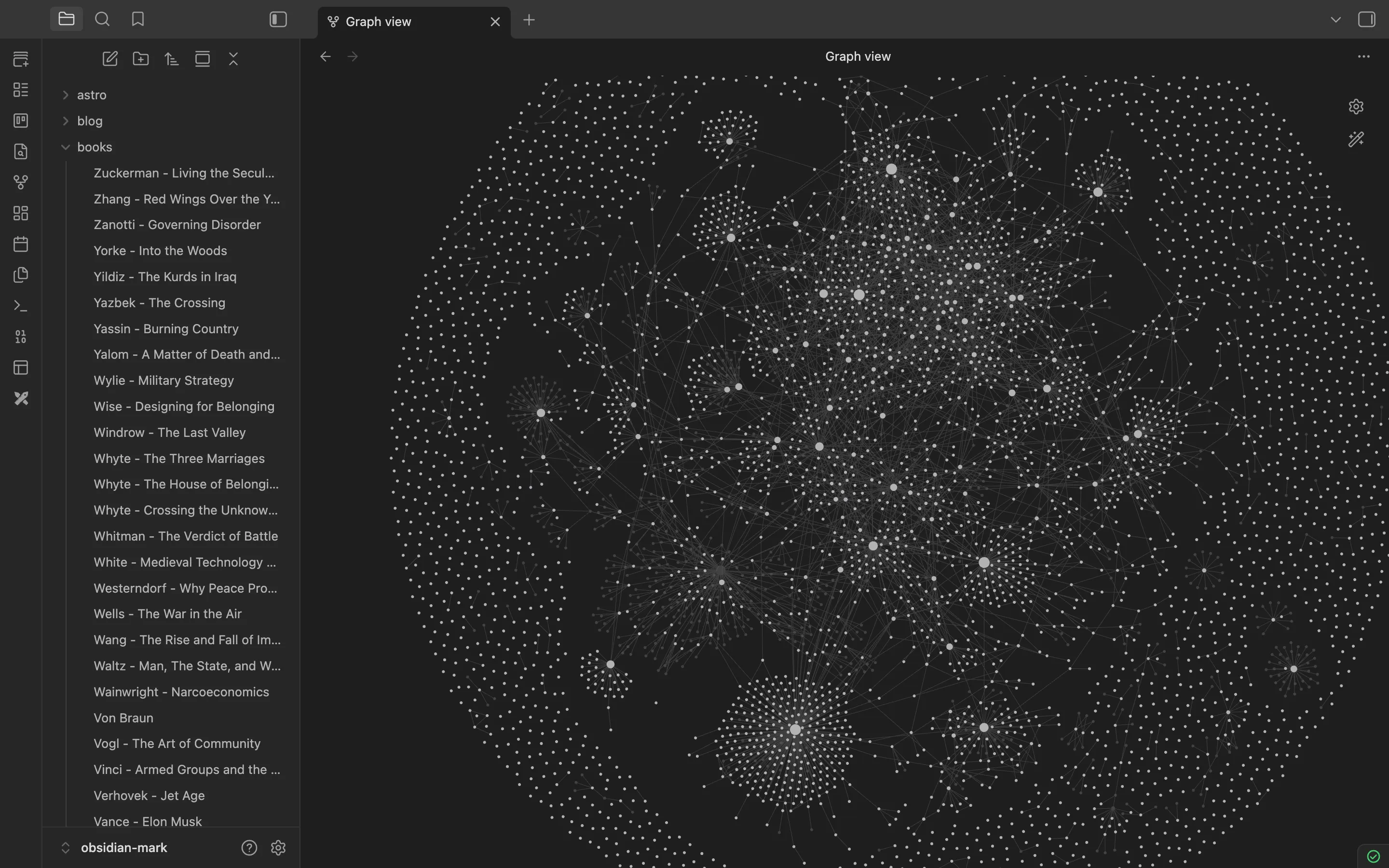The height and width of the screenshot is (868, 1389).
Task: Collapse the books folder
Action: pos(66,148)
